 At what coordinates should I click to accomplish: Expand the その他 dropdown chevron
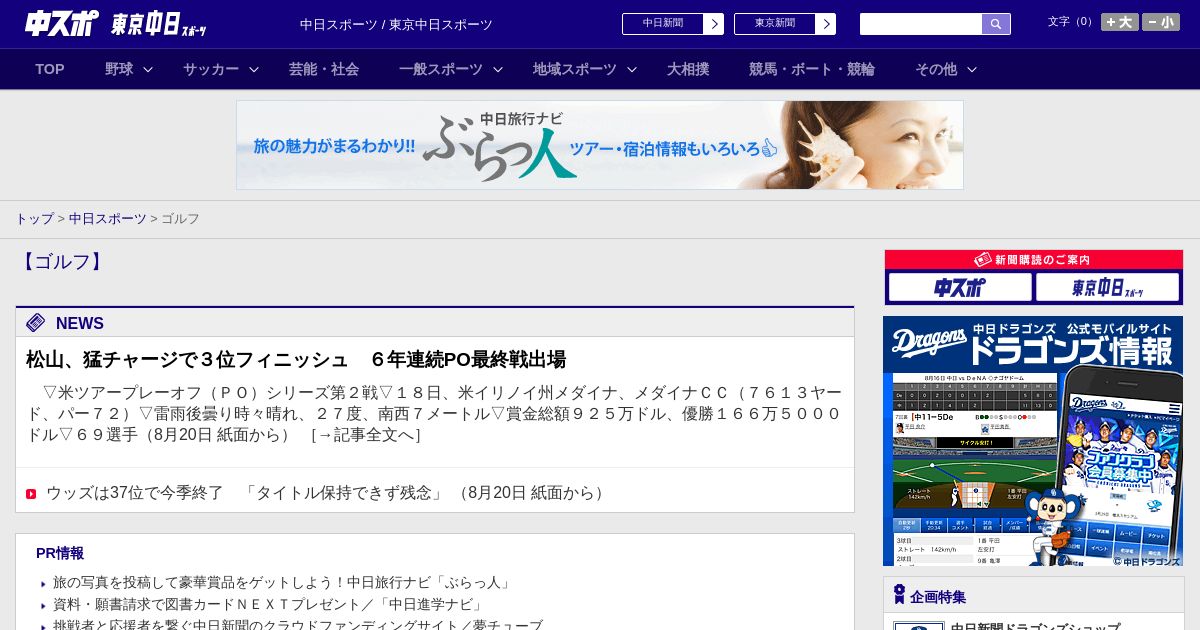coord(972,69)
